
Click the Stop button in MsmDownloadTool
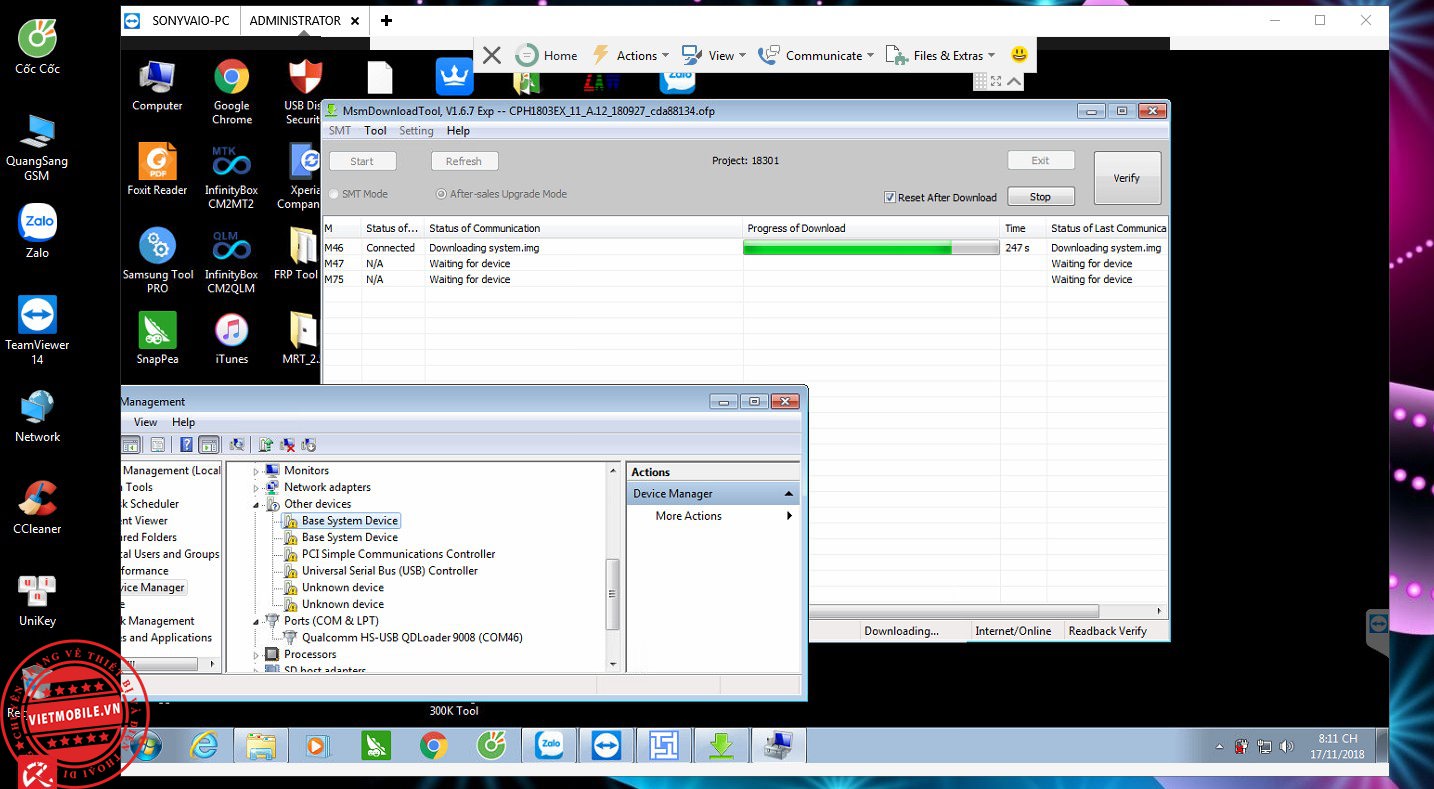coord(1040,197)
